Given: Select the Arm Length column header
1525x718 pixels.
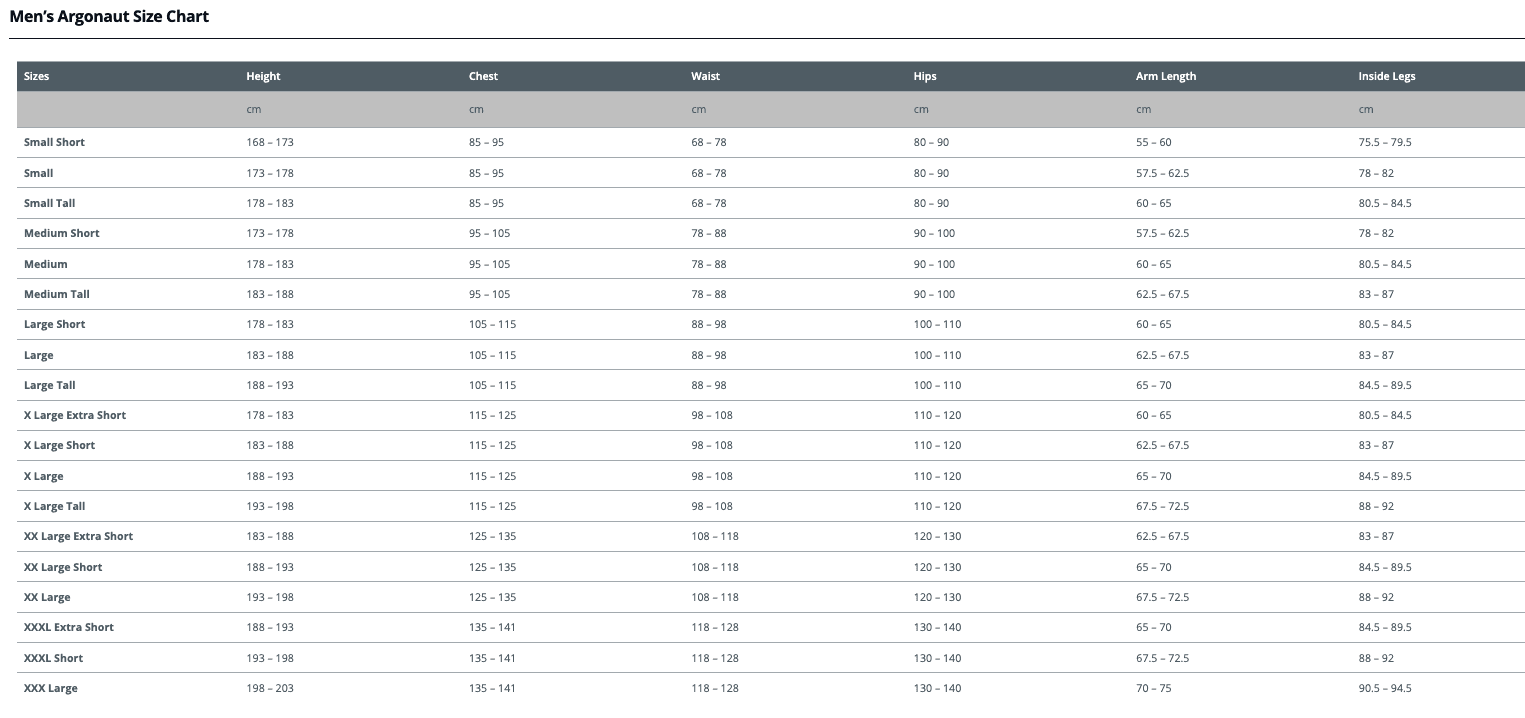Looking at the screenshot, I should [1166, 77].
